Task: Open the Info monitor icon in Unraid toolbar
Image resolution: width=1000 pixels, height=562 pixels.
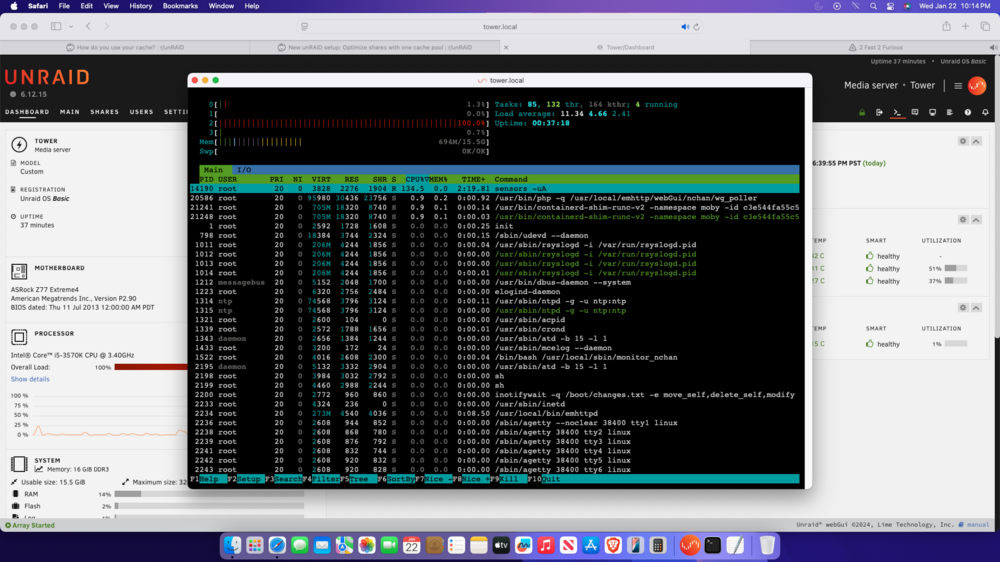Action: [x=932, y=112]
